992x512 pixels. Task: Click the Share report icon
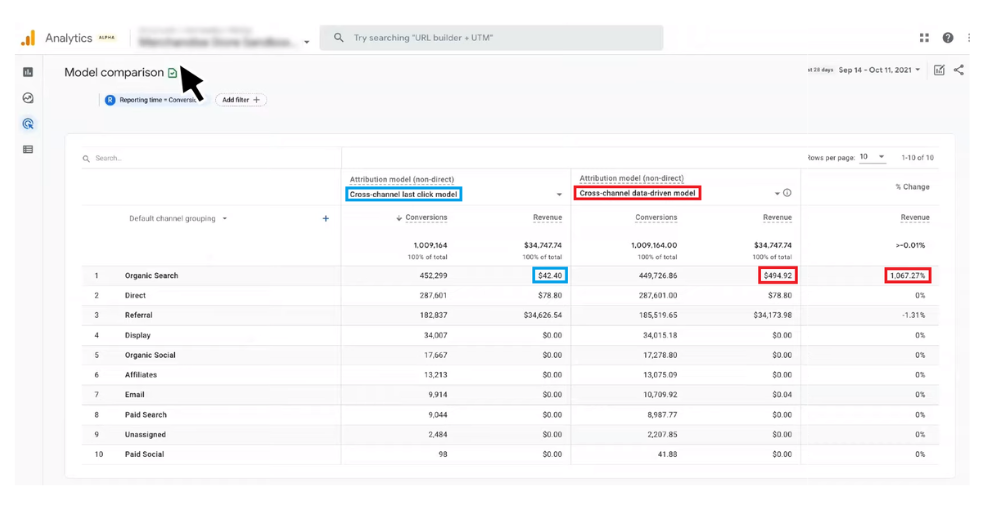coord(959,70)
